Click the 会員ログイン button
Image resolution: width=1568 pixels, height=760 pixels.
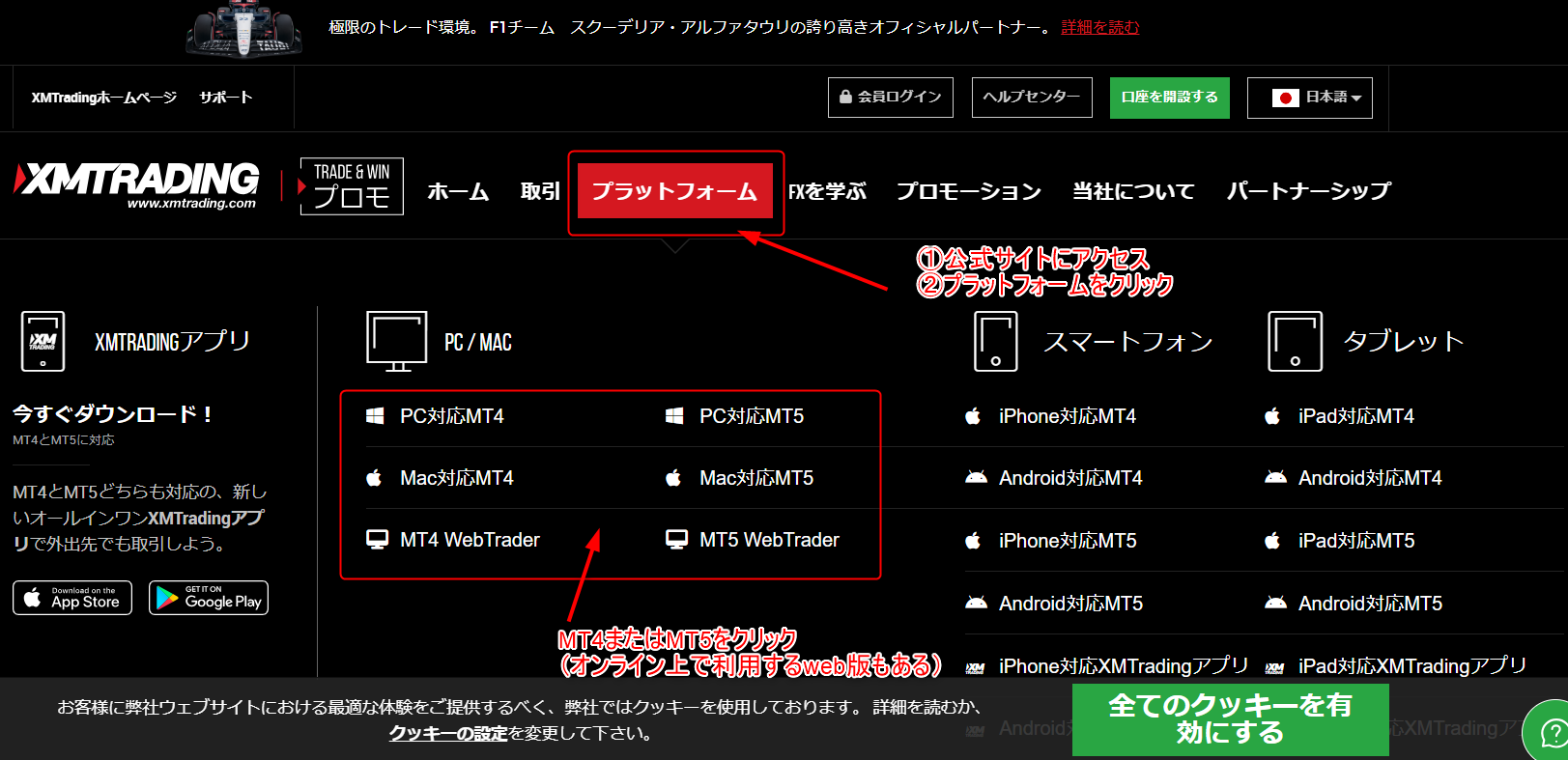pyautogui.click(x=890, y=98)
